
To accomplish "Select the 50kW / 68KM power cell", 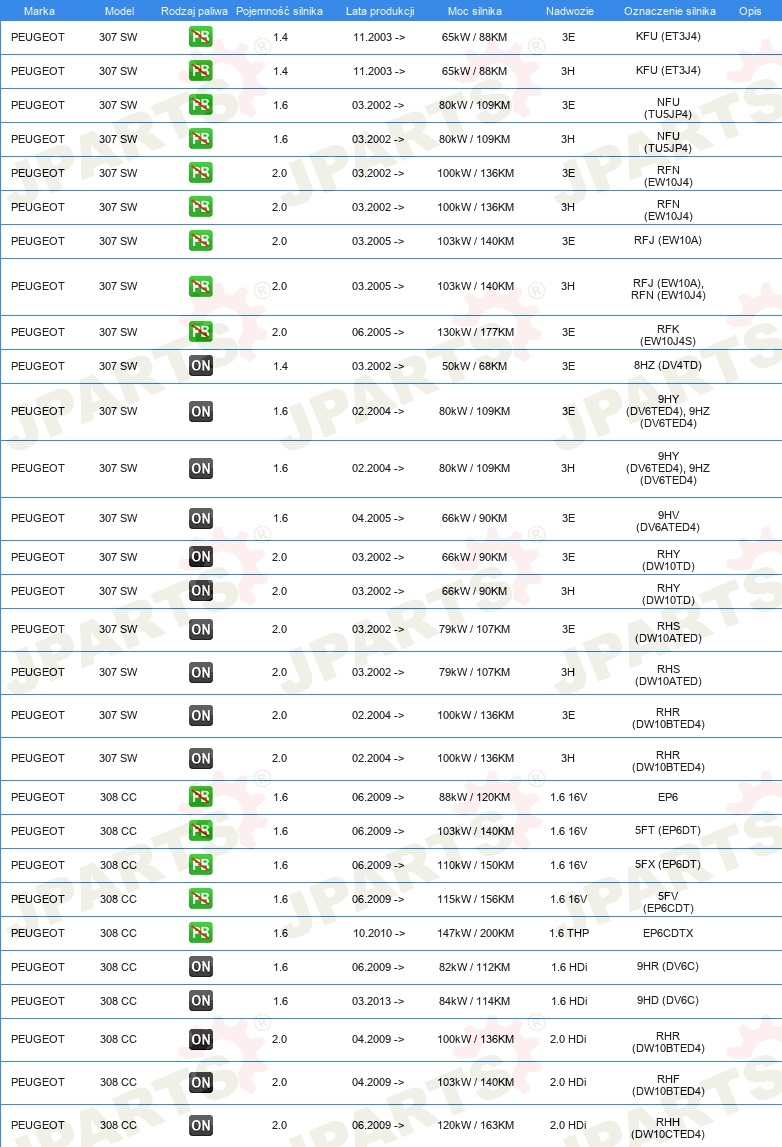I will [474, 366].
